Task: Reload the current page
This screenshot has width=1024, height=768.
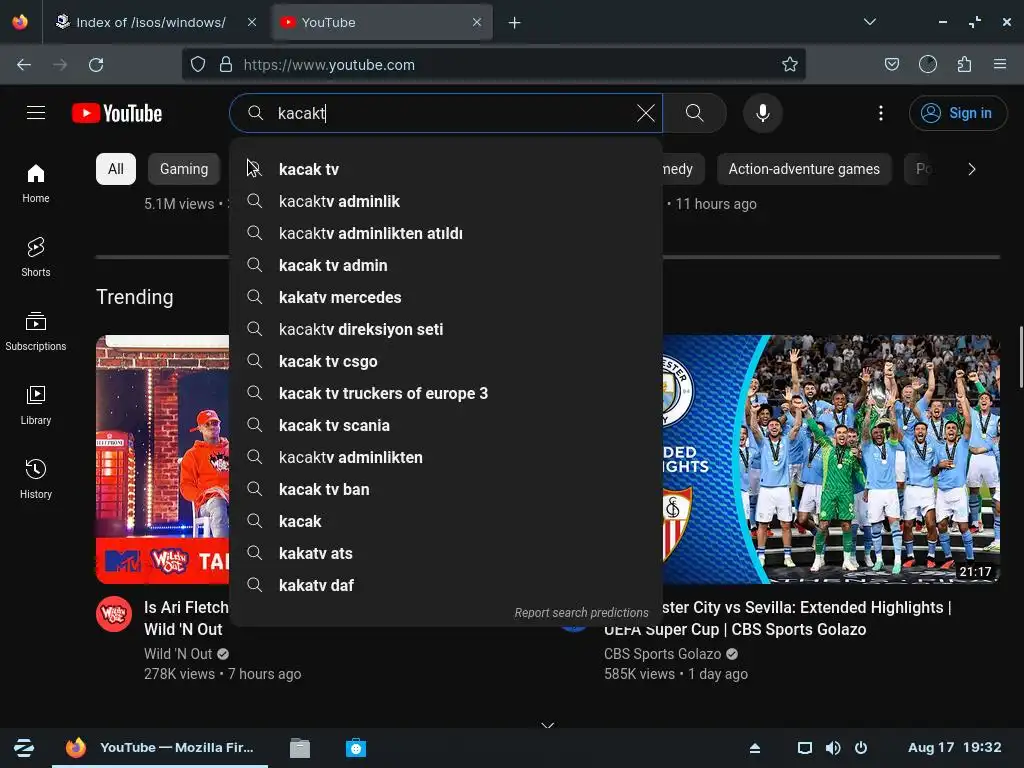Action: tap(96, 65)
